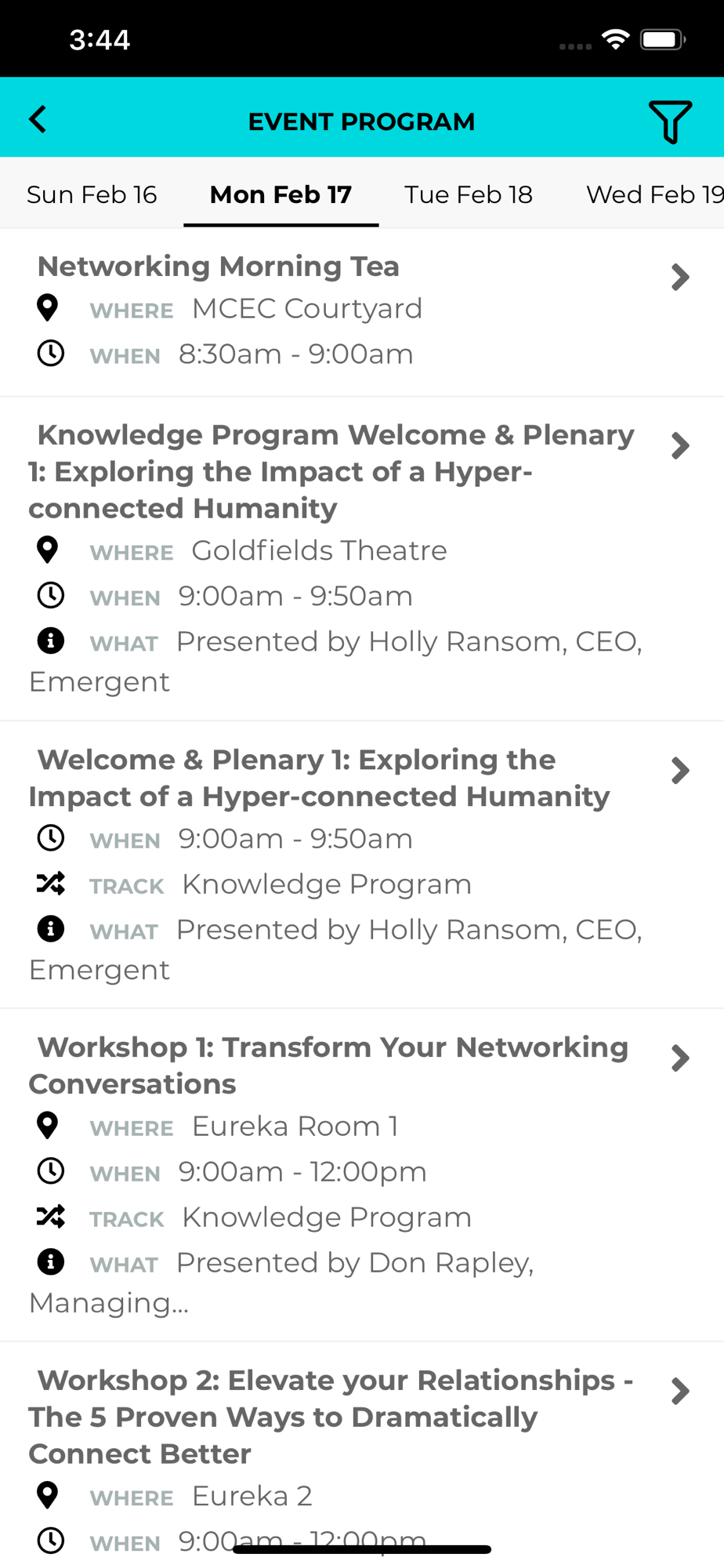This screenshot has height=1568, width=724.
Task: Switch to Tue Feb 18 tab
Action: (x=468, y=194)
